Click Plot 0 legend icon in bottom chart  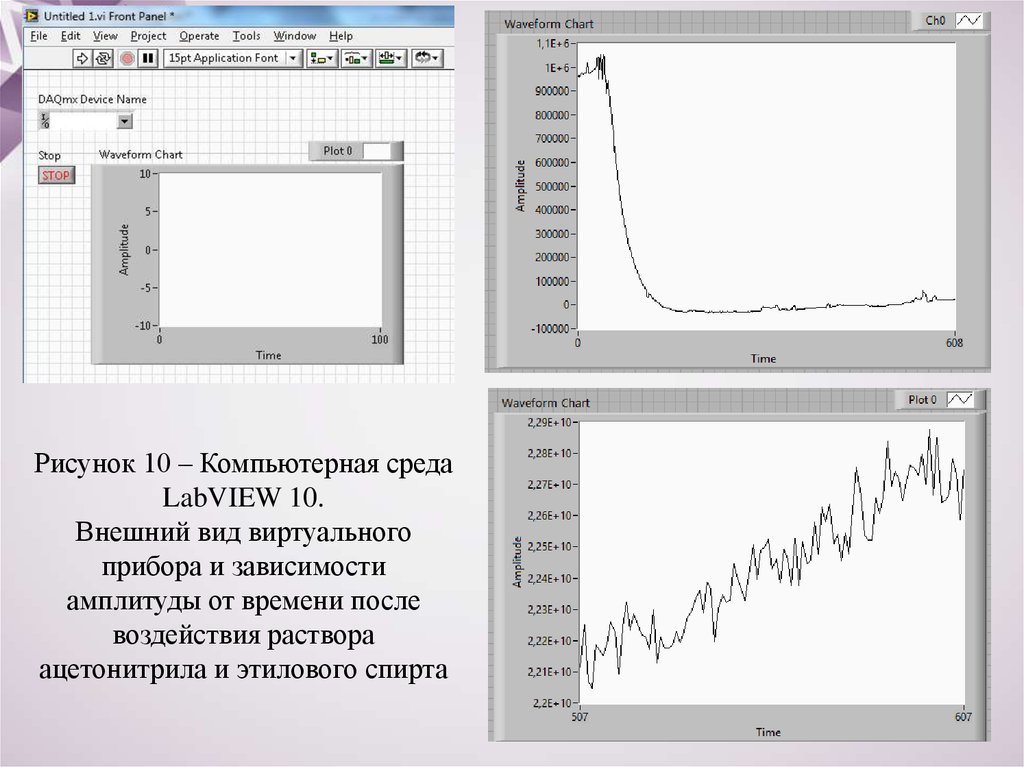pos(959,399)
